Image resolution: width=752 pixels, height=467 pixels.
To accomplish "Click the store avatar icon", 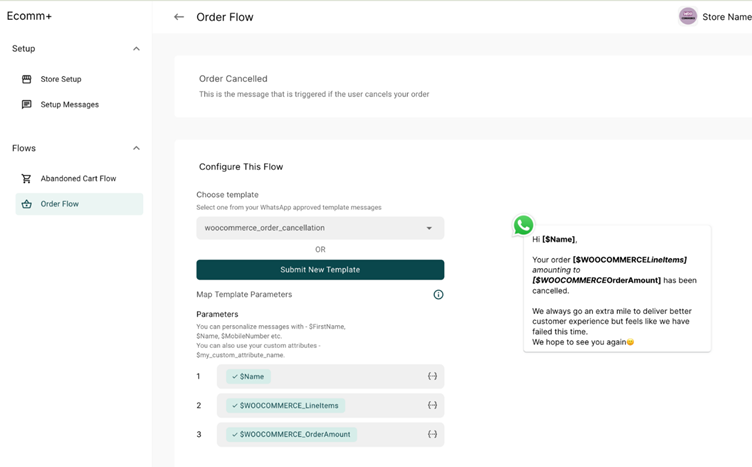I will coord(688,16).
